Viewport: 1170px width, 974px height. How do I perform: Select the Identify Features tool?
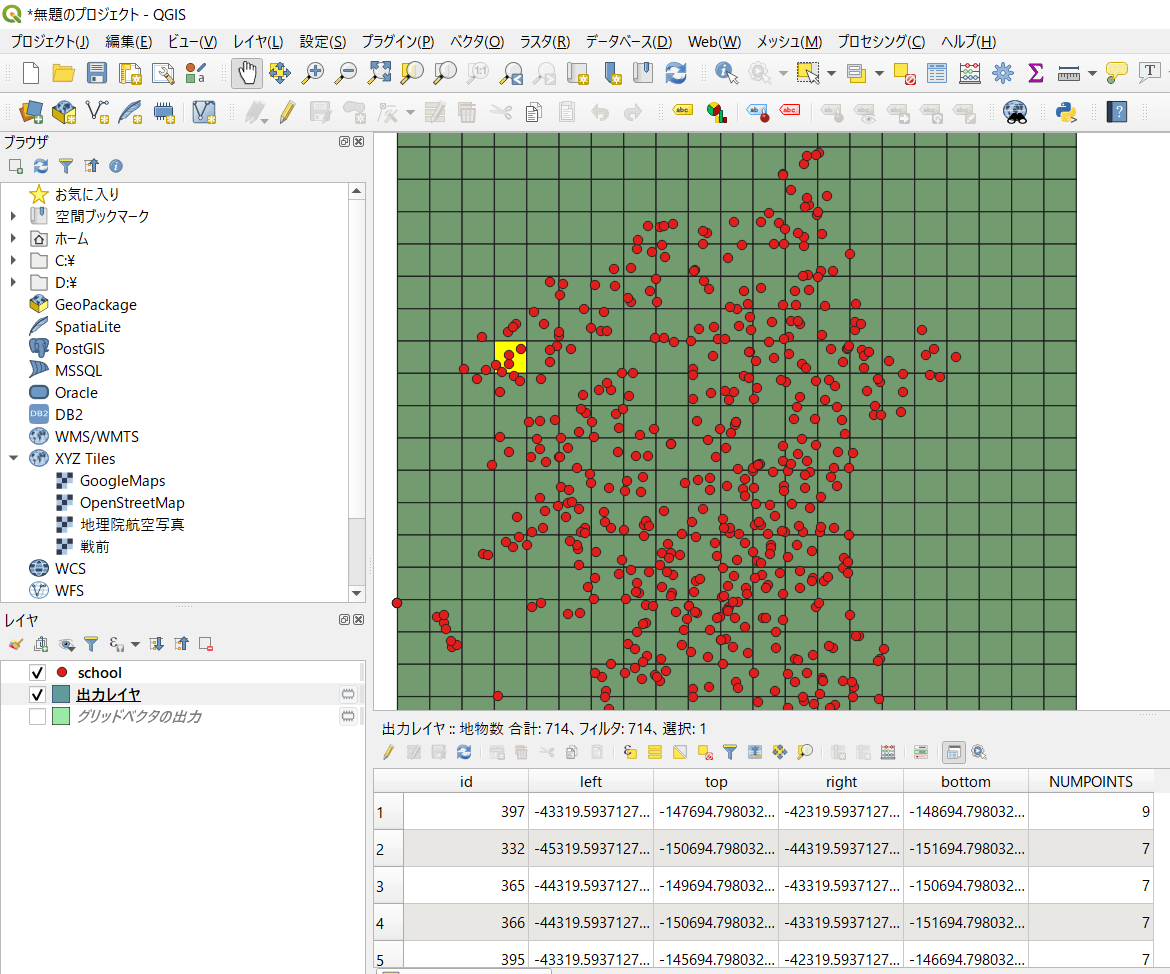click(726, 73)
